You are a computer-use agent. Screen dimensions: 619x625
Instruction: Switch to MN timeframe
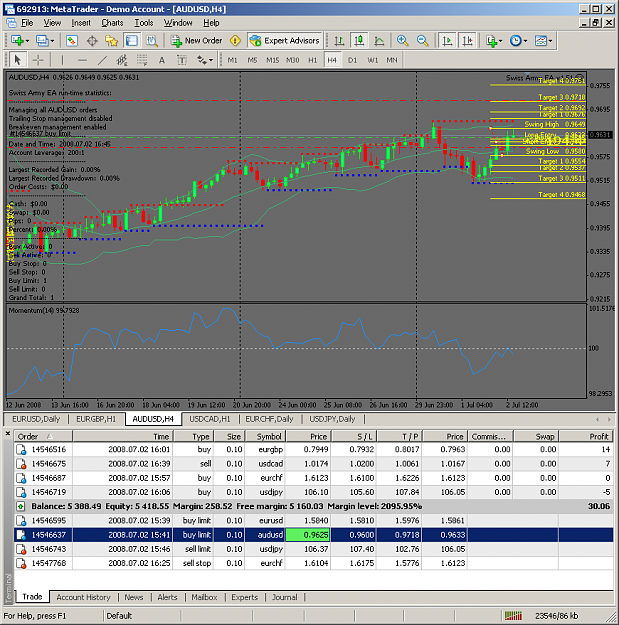click(392, 60)
